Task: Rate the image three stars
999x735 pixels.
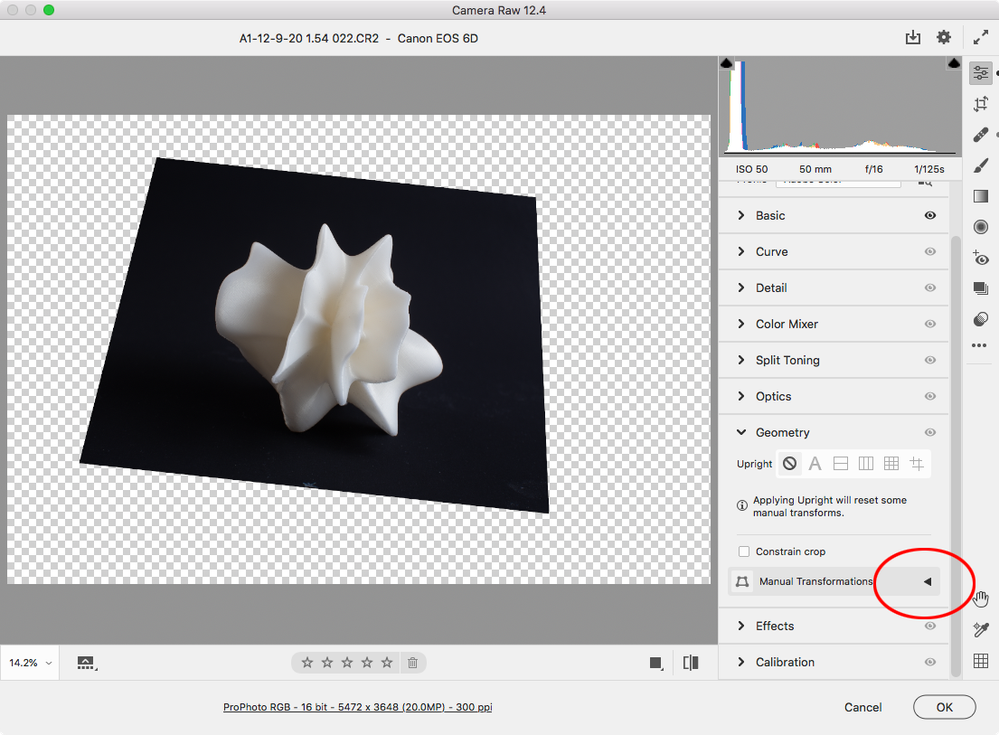Action: (347, 663)
